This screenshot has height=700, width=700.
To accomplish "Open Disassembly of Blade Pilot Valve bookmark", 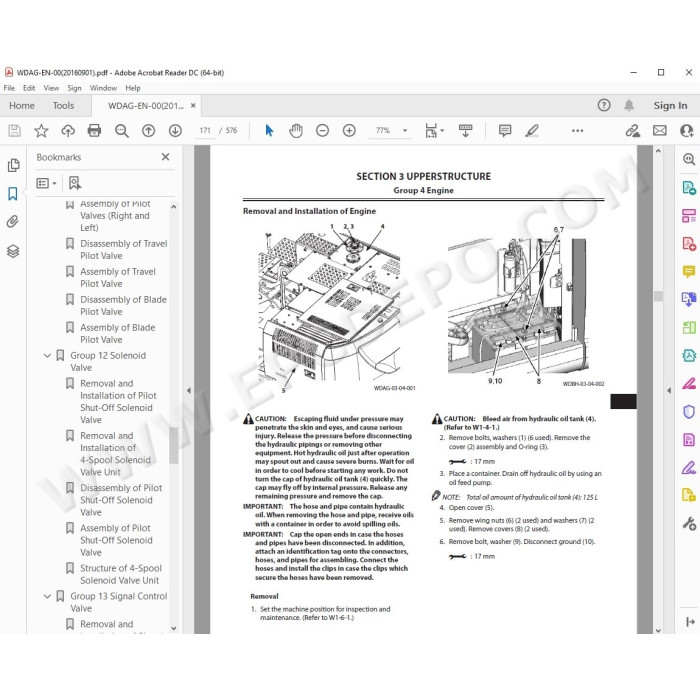I will [x=123, y=305].
